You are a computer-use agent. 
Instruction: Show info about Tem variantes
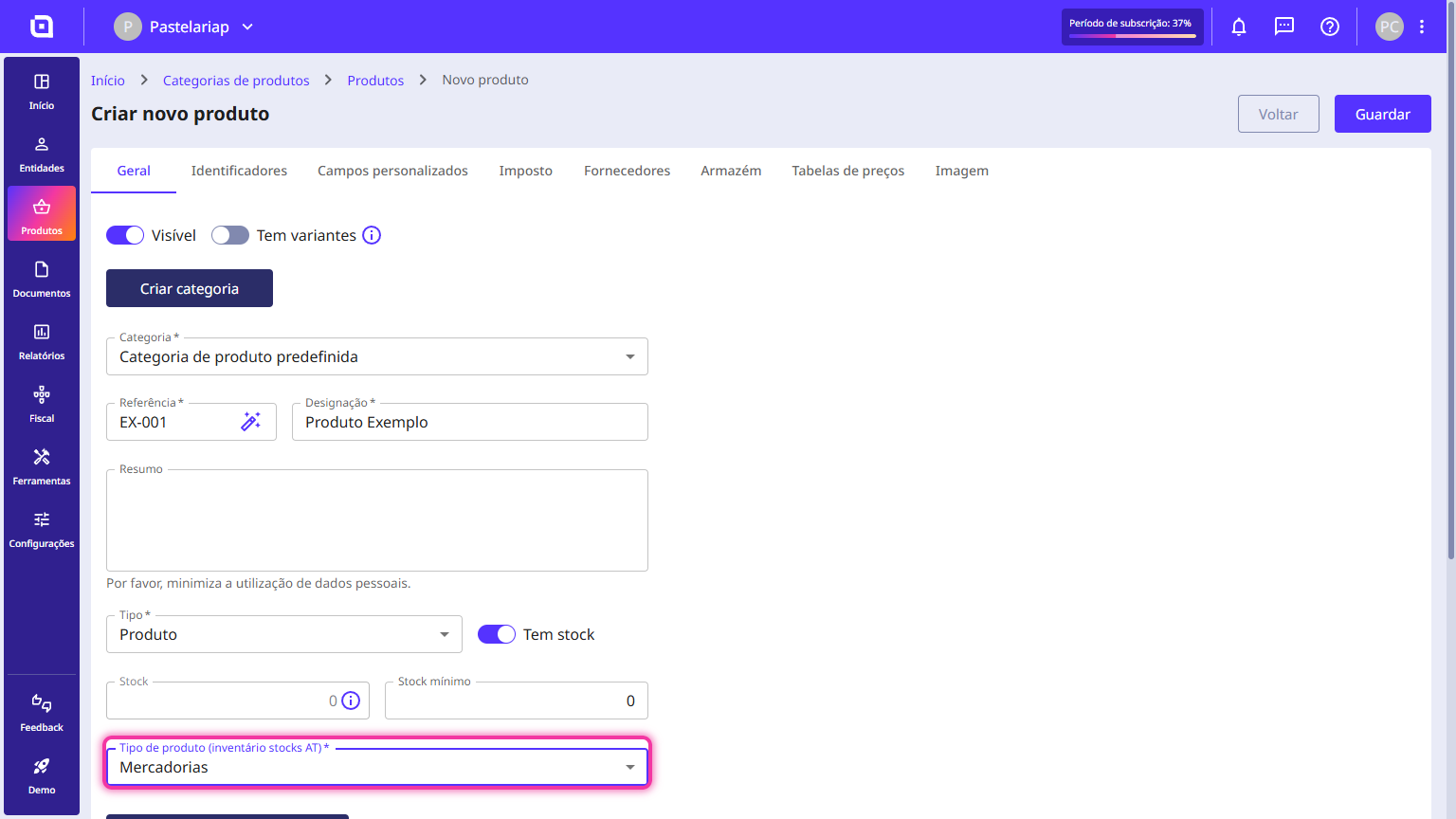coord(372,235)
